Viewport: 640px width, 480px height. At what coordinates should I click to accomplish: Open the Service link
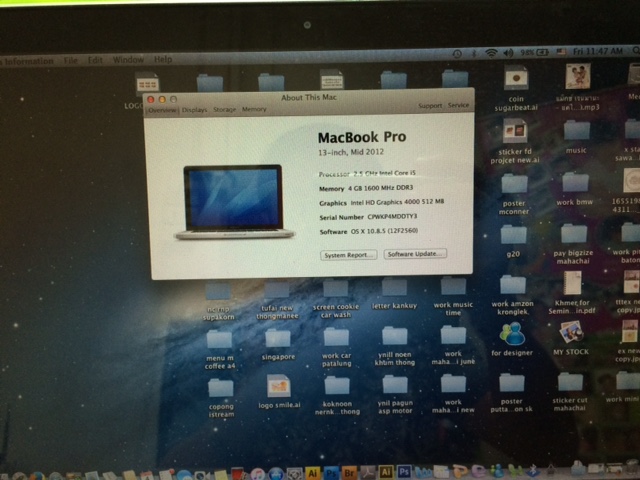(458, 105)
